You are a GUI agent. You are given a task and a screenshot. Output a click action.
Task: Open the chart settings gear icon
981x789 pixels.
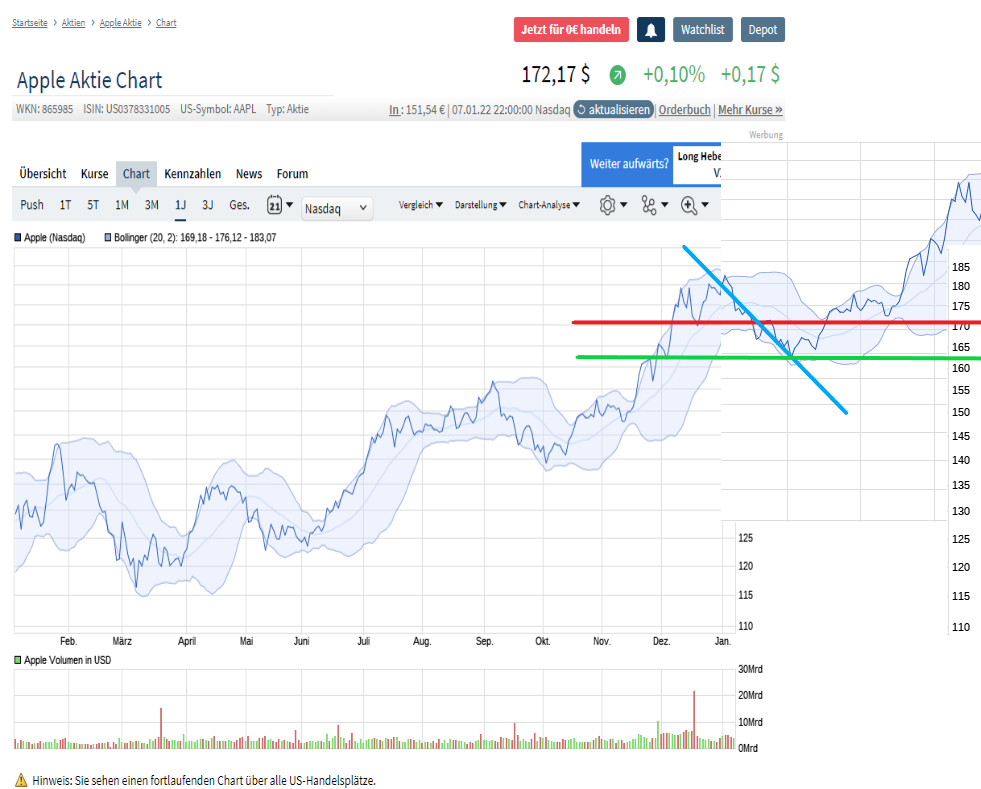pyautogui.click(x=608, y=204)
